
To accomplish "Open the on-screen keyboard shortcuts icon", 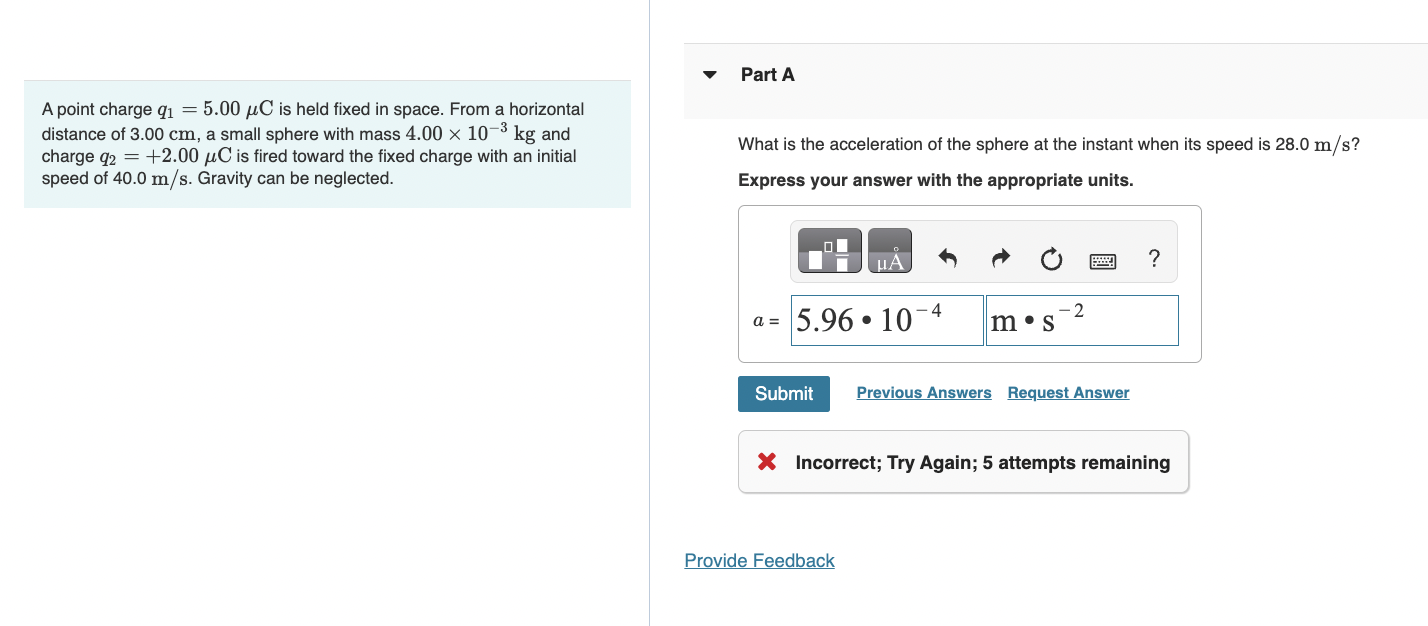I will click(x=1101, y=260).
